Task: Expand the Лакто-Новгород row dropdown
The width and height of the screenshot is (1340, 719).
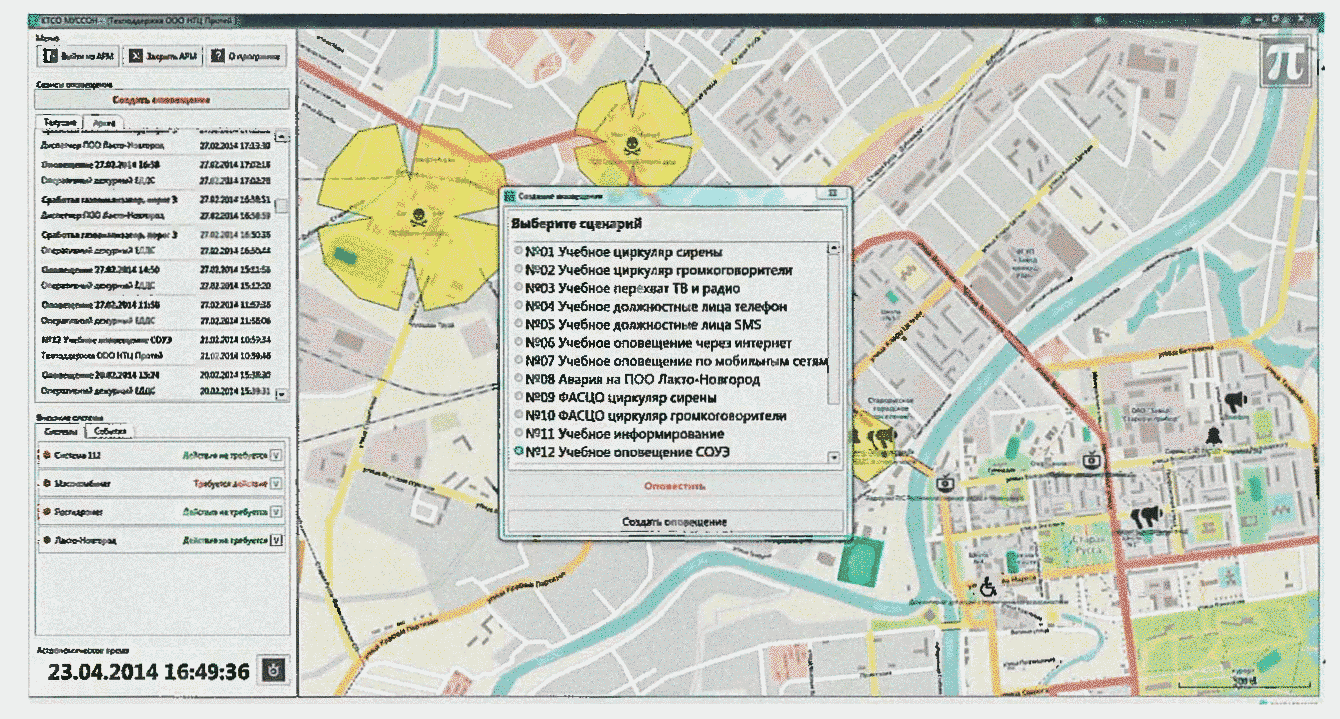Action: pyautogui.click(x=276, y=540)
